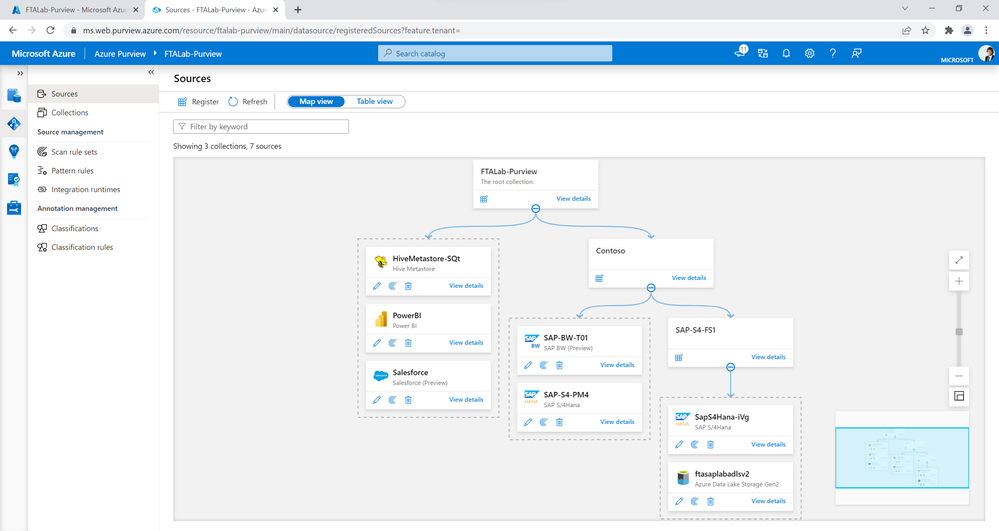
Task: Bookmark this page with the star icon
Action: [x=925, y=30]
